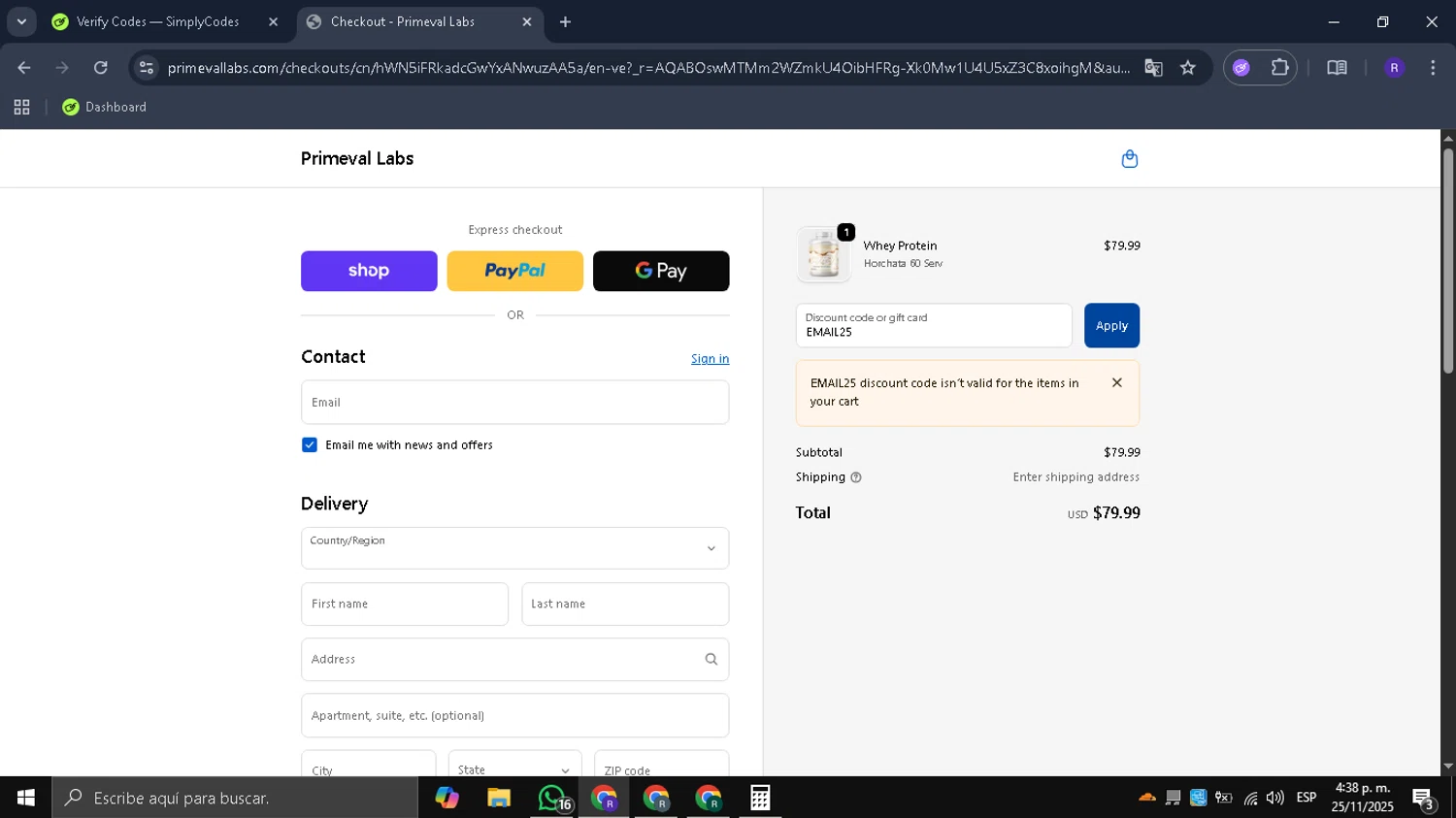Click the browser address bar URL
Screen dimensions: 1456x818
(x=647, y=68)
